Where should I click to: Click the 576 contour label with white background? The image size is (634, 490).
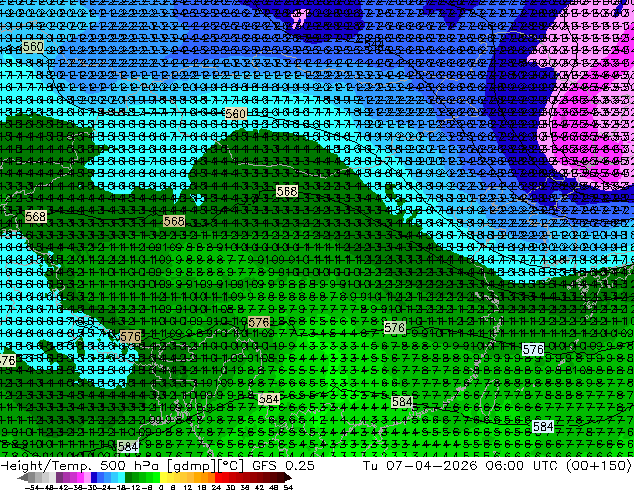[533, 349]
